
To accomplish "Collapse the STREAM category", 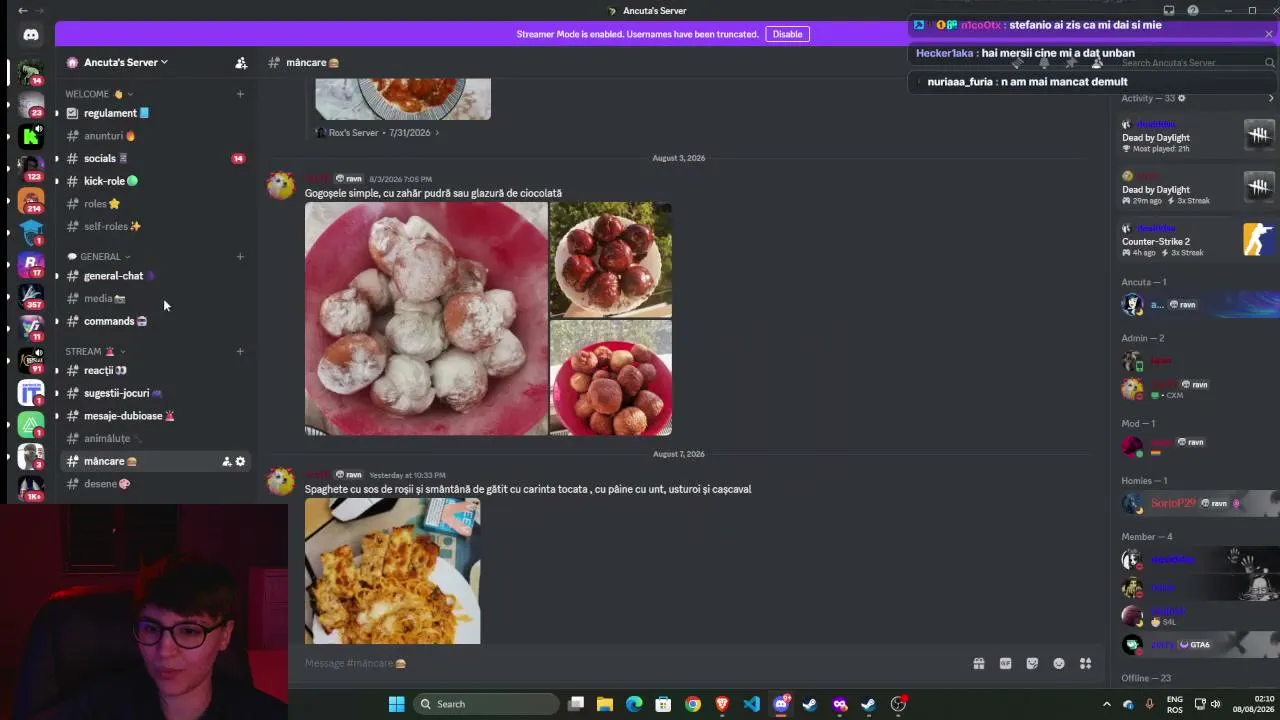I will point(95,352).
